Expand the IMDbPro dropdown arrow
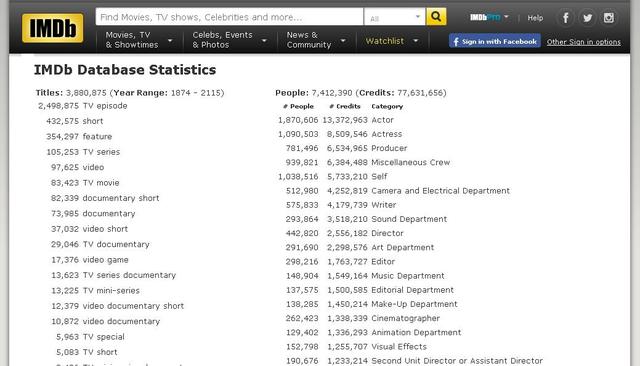Viewport: 640px width, 366px height. click(x=506, y=17)
